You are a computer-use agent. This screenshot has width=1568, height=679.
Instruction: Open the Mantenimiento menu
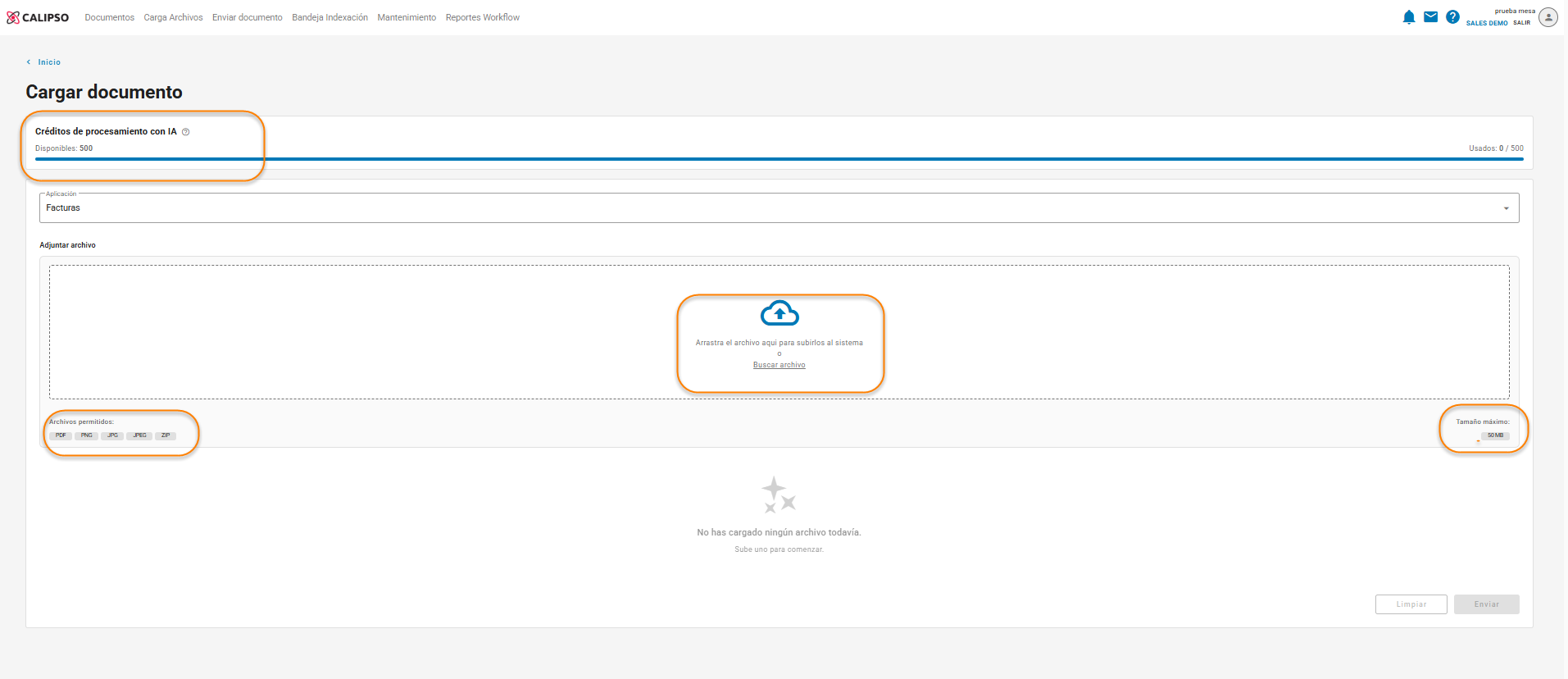tap(407, 17)
